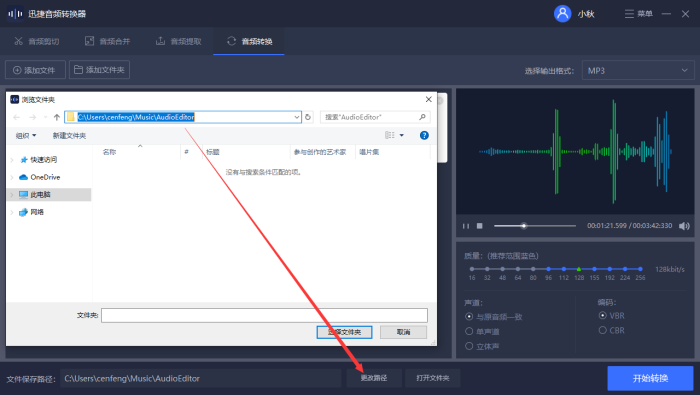
Task: Click the dialog forward arrow
Action: [33, 117]
